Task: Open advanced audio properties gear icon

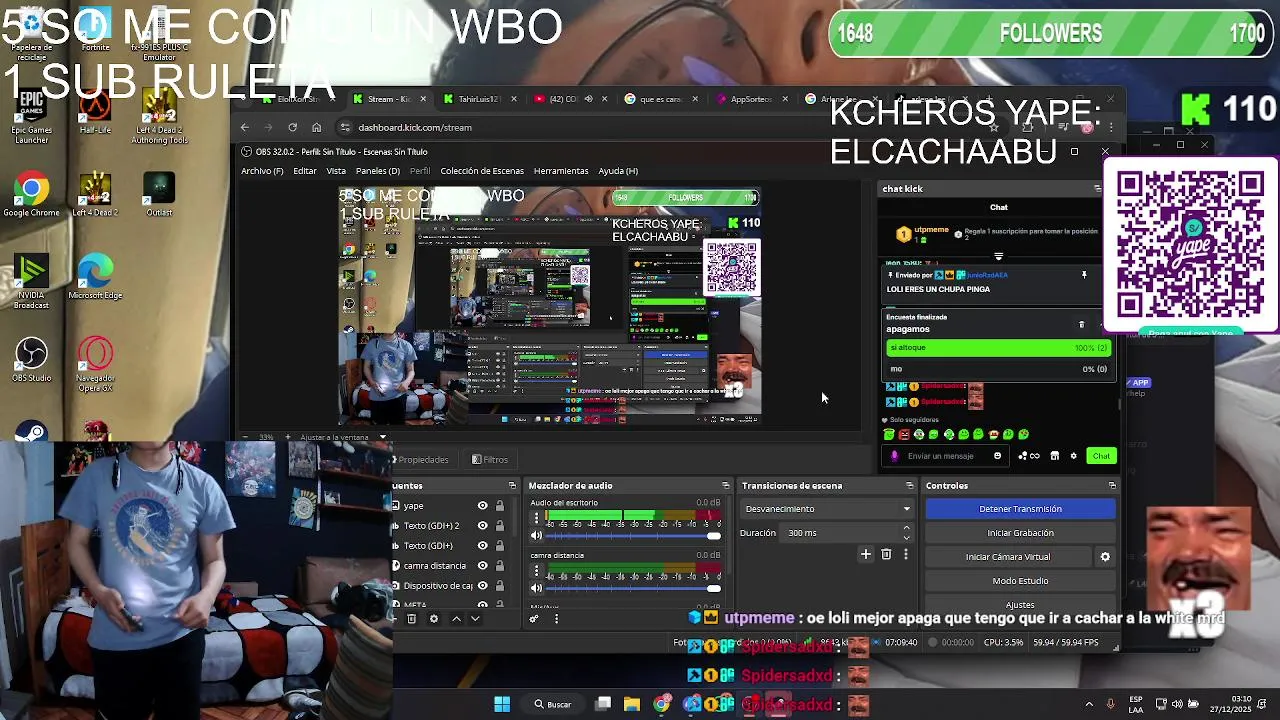Action: pos(533,619)
